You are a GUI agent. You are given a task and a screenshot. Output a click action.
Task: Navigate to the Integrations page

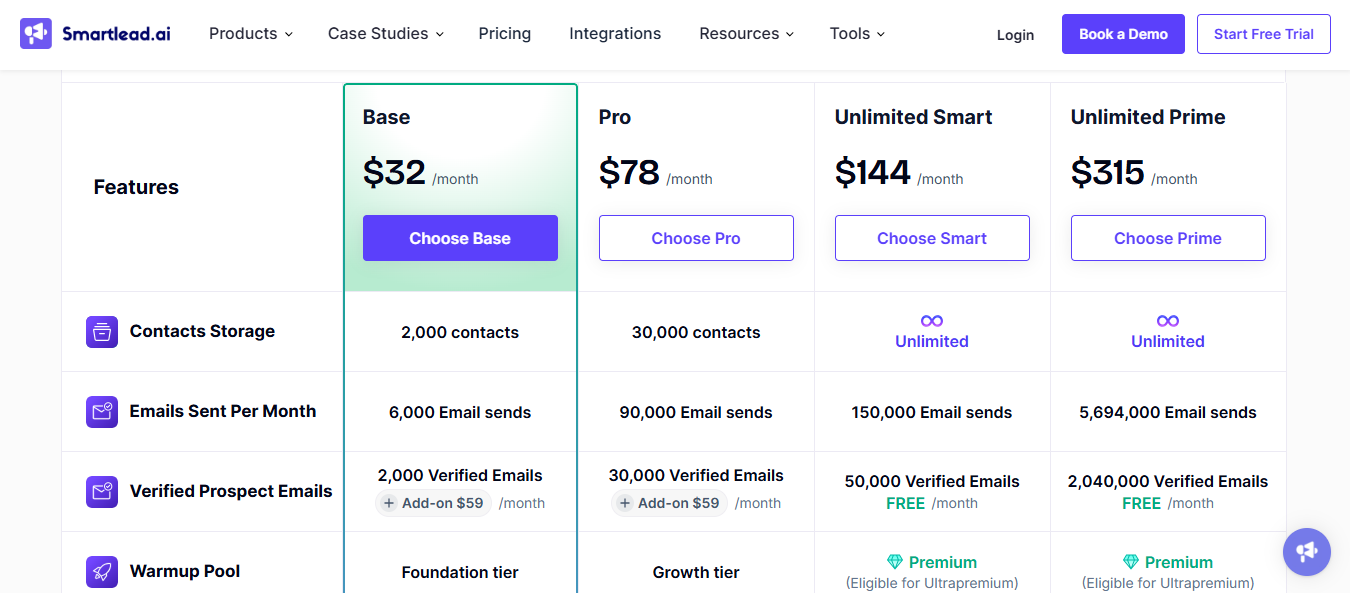pos(615,33)
